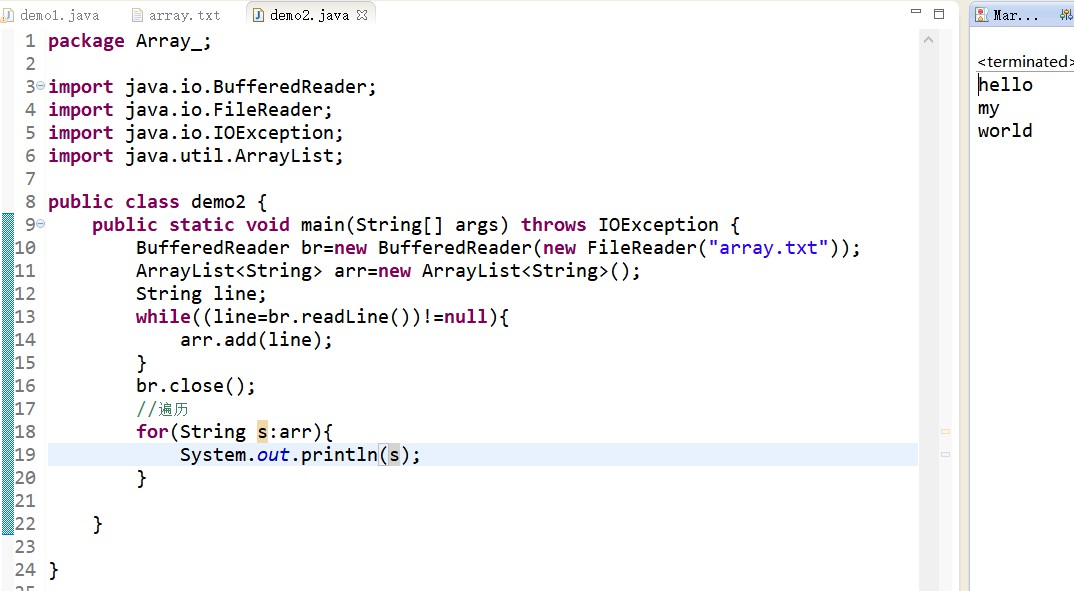Click the 'while' keyword on line 13
1074x591 pixels.
point(163,317)
